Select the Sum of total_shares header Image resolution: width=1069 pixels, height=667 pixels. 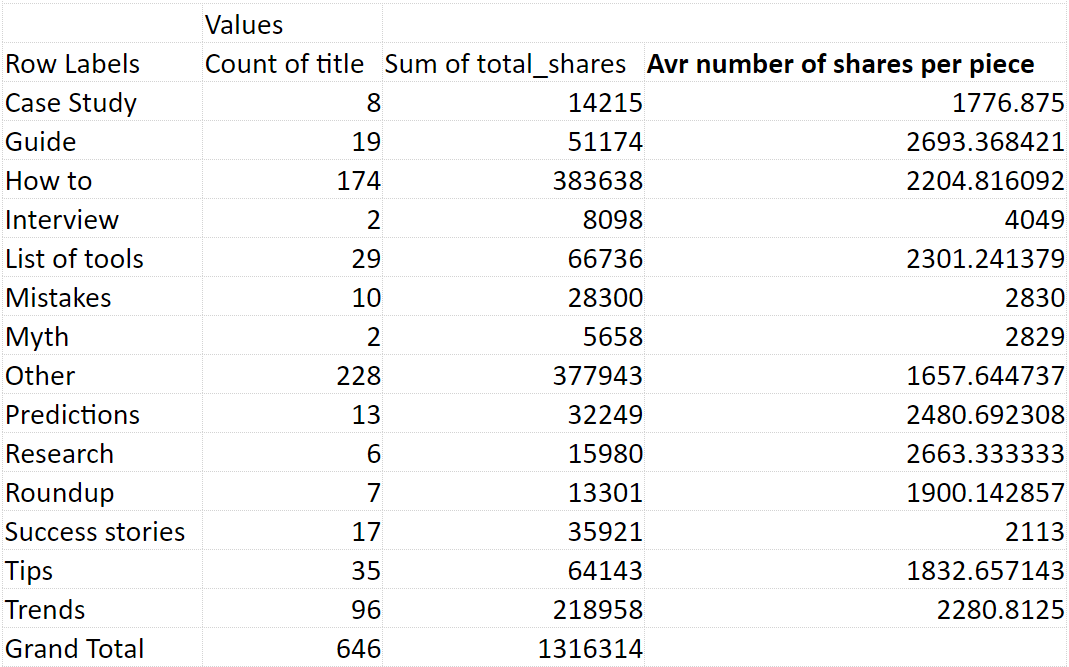coord(513,64)
